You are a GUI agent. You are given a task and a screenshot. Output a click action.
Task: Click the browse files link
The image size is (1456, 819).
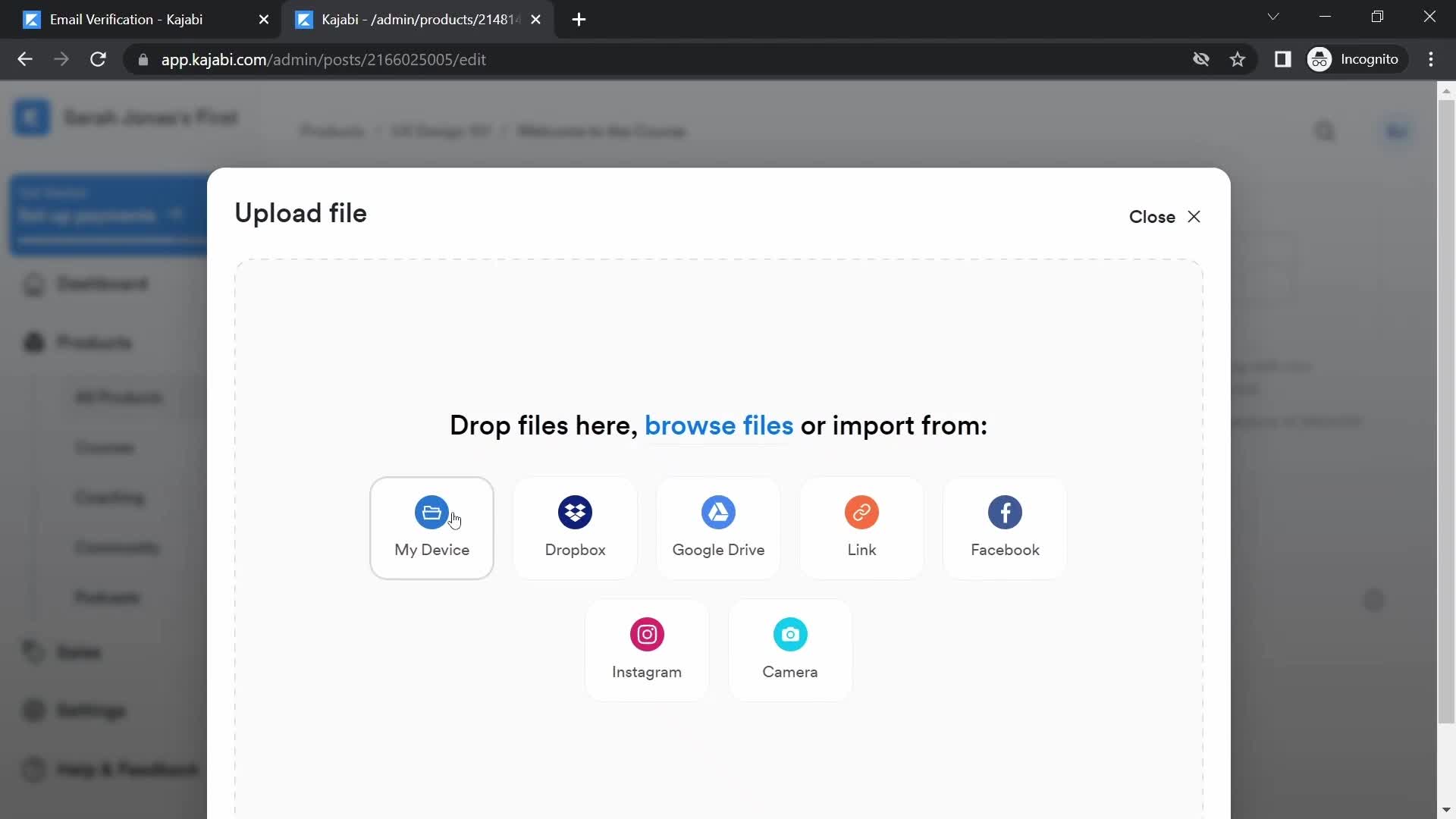pos(718,425)
